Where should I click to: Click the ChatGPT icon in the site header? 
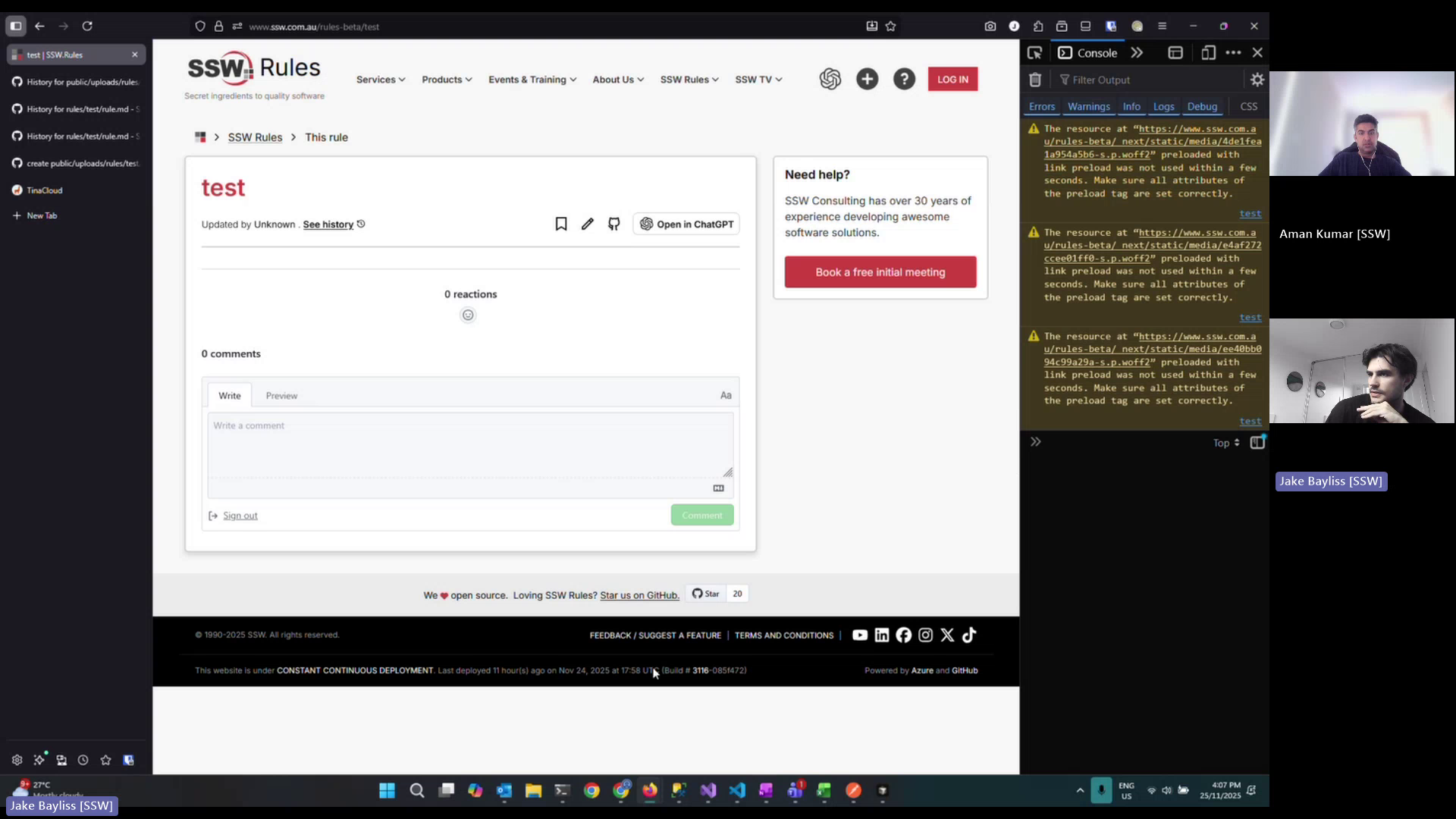[831, 79]
